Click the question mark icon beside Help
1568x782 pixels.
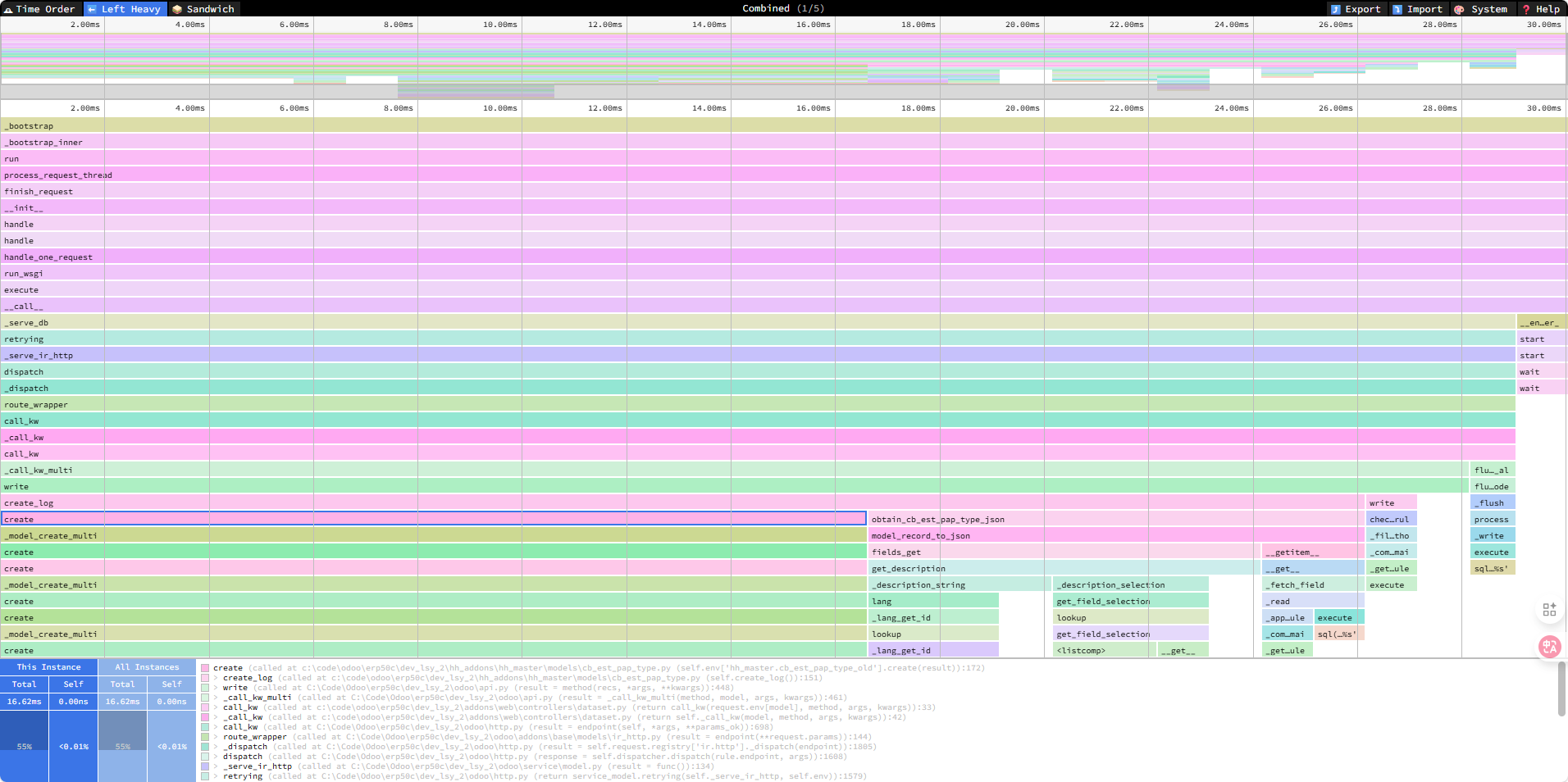(x=1525, y=9)
